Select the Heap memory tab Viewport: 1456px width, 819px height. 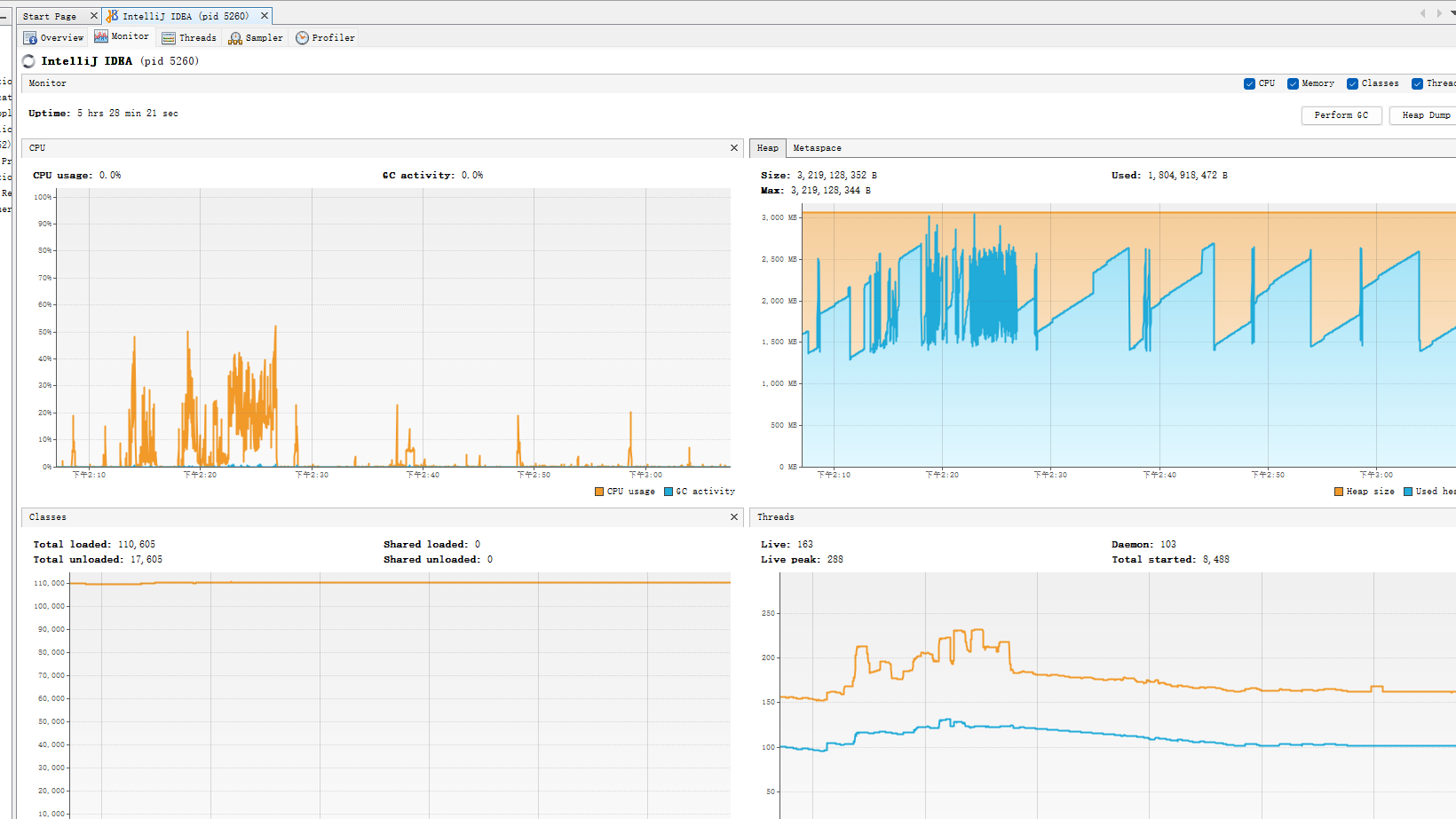(x=768, y=148)
